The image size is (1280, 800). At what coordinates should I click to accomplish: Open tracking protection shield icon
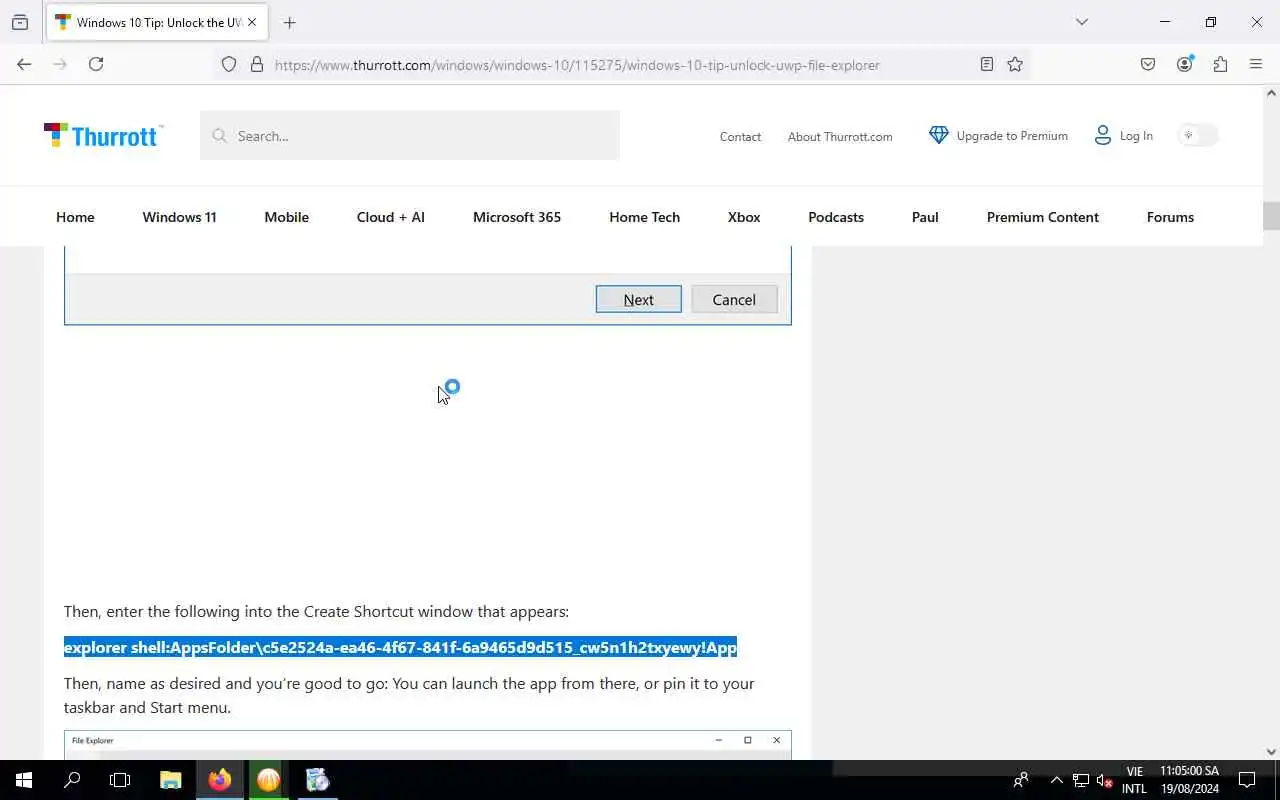(x=229, y=64)
